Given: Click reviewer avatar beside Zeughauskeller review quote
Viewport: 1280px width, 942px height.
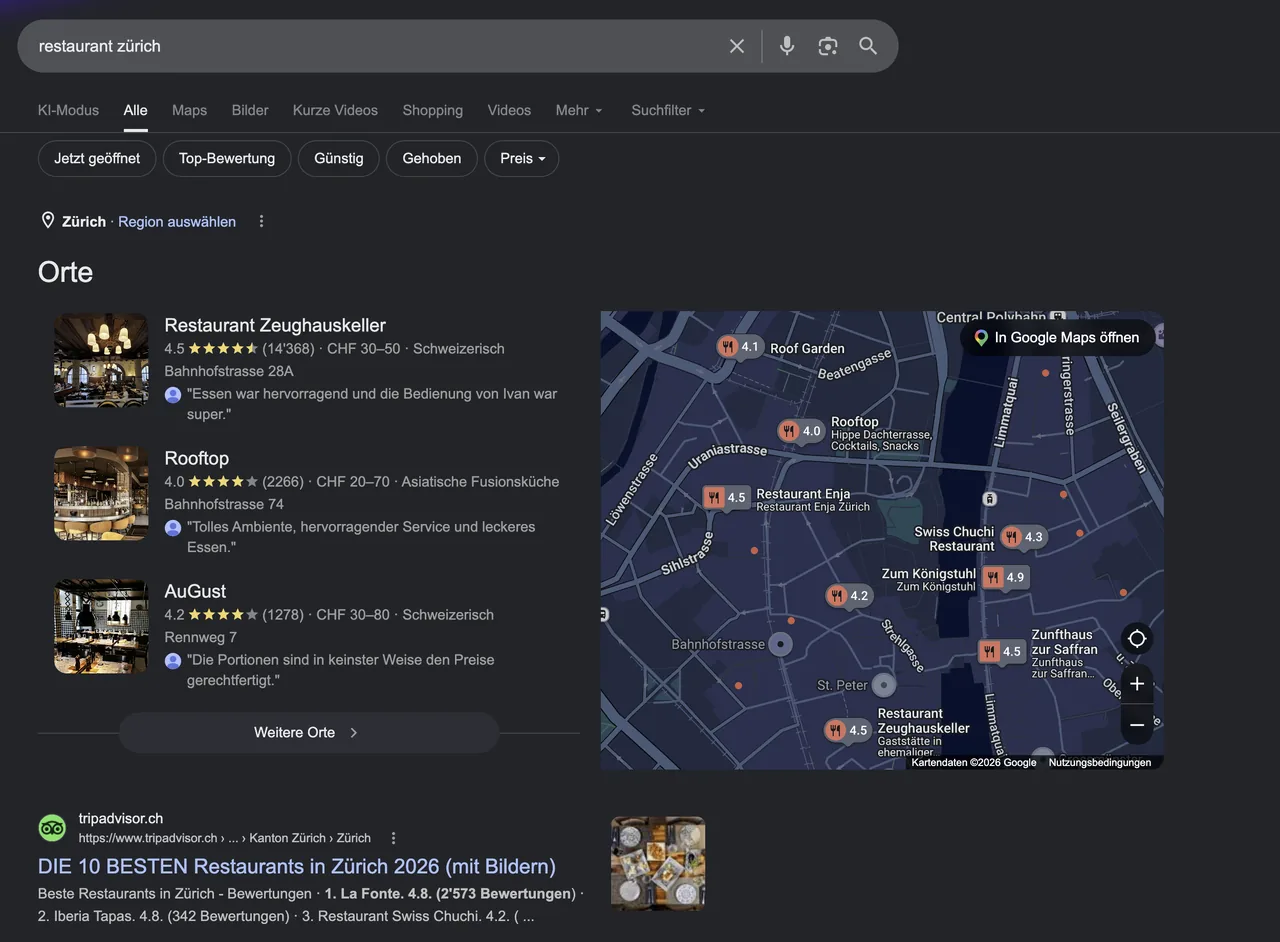Looking at the screenshot, I should click(173, 395).
